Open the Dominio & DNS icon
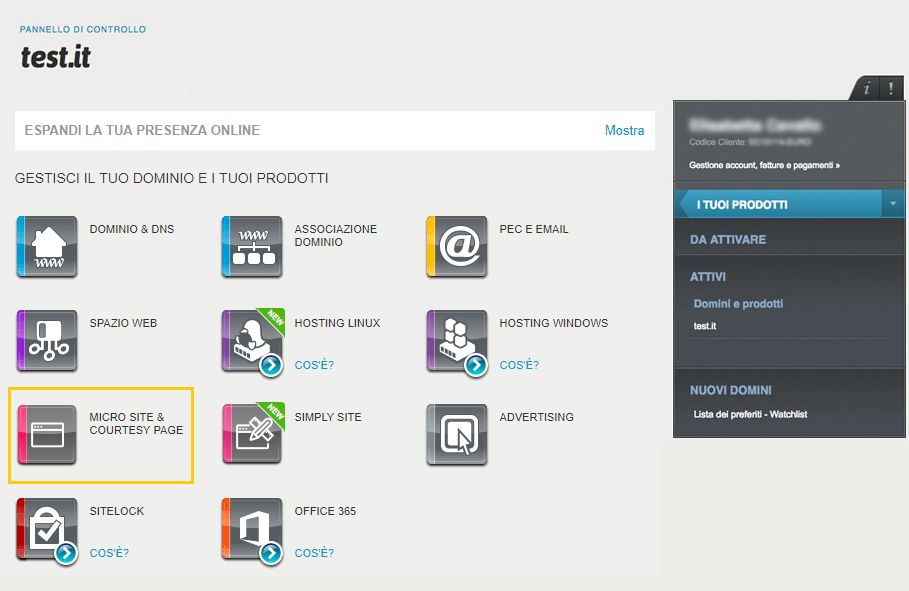 pyautogui.click(x=47, y=246)
